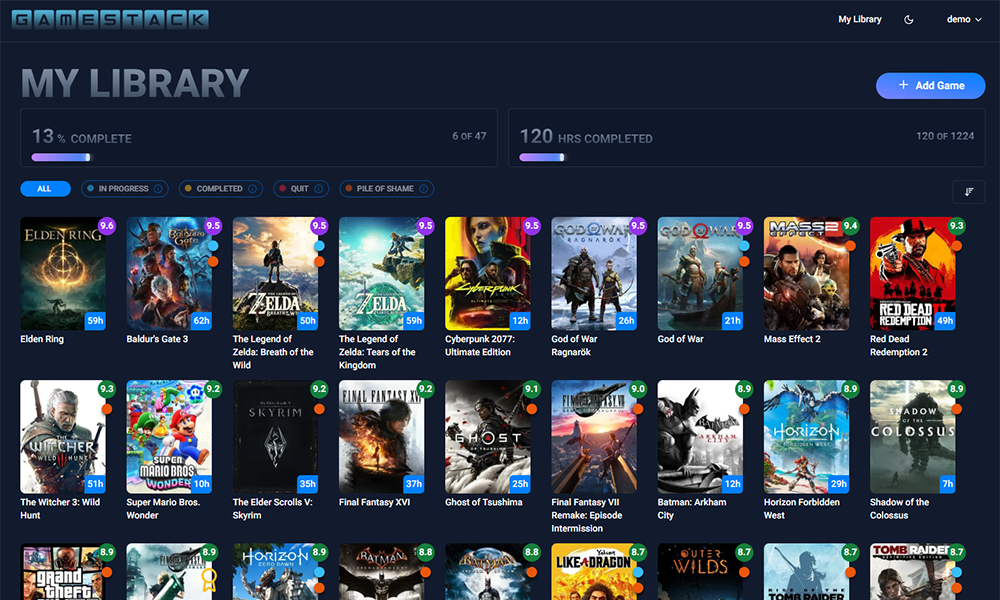Click the Witcher 3 51h hours badge

point(95,484)
